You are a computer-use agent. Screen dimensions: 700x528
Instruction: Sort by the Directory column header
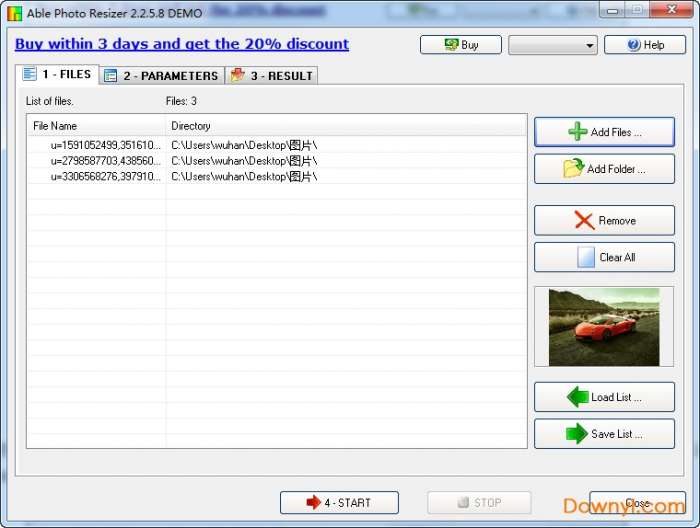346,126
